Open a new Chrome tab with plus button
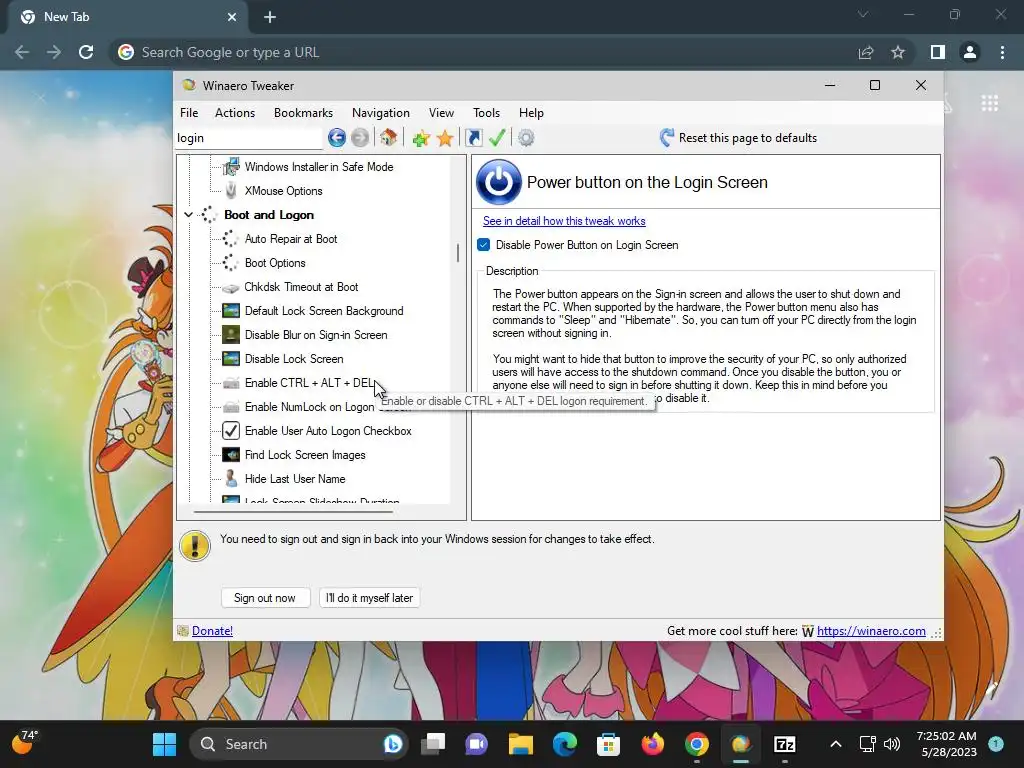1024x768 pixels. point(270,17)
